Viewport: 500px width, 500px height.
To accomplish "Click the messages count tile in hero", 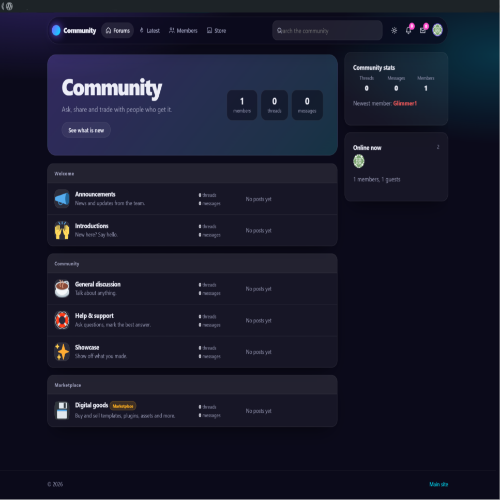I will click(x=307, y=105).
